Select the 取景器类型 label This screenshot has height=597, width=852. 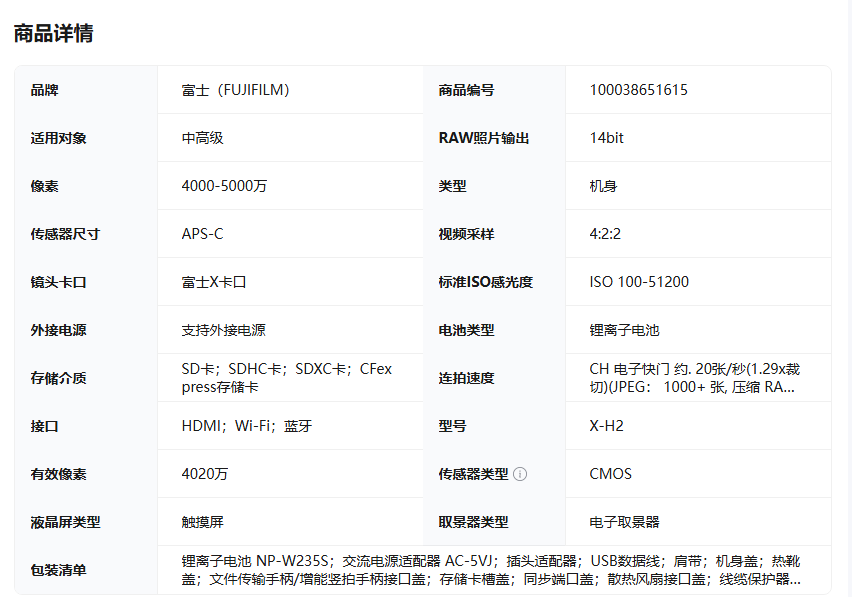coord(473,523)
